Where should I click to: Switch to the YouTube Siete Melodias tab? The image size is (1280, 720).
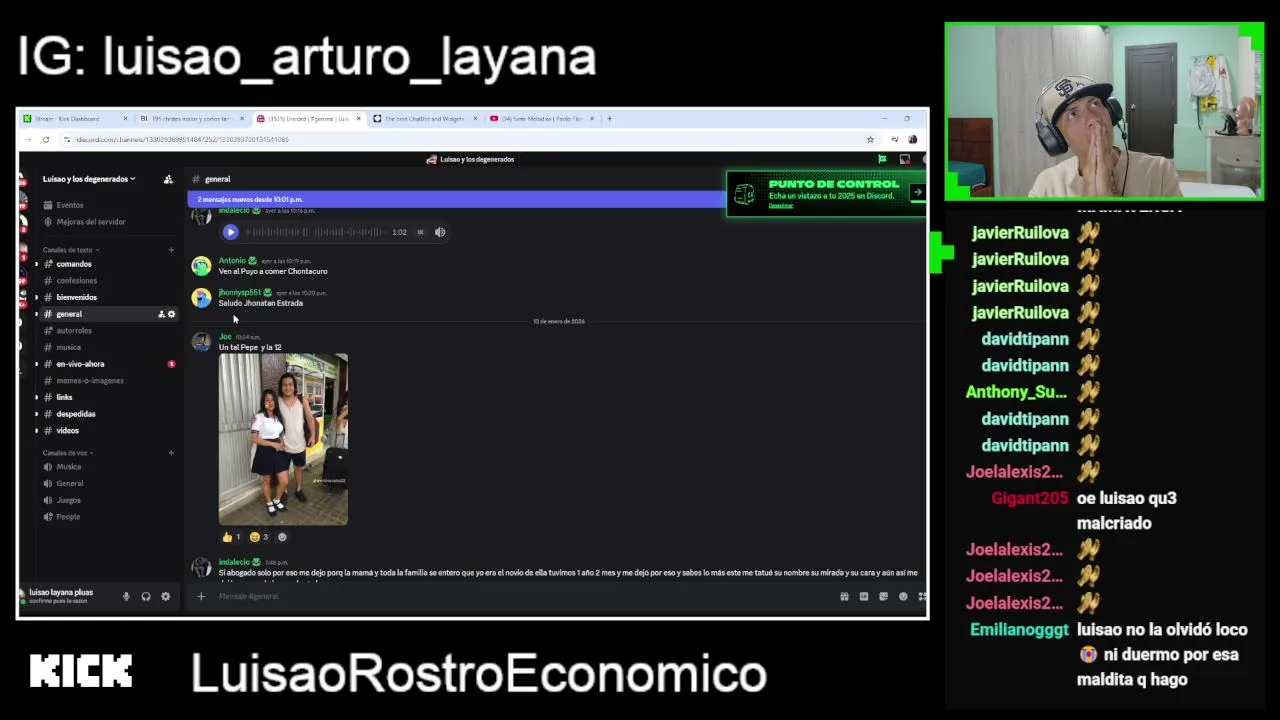pyautogui.click(x=542, y=119)
